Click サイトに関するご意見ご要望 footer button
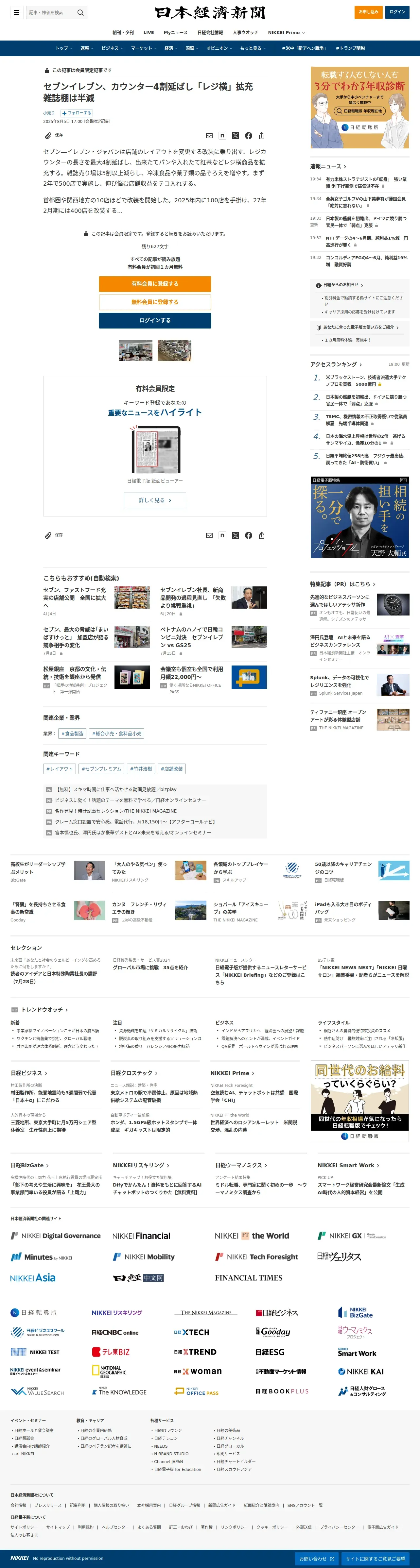The width and height of the screenshot is (420, 1568). click(376, 1559)
